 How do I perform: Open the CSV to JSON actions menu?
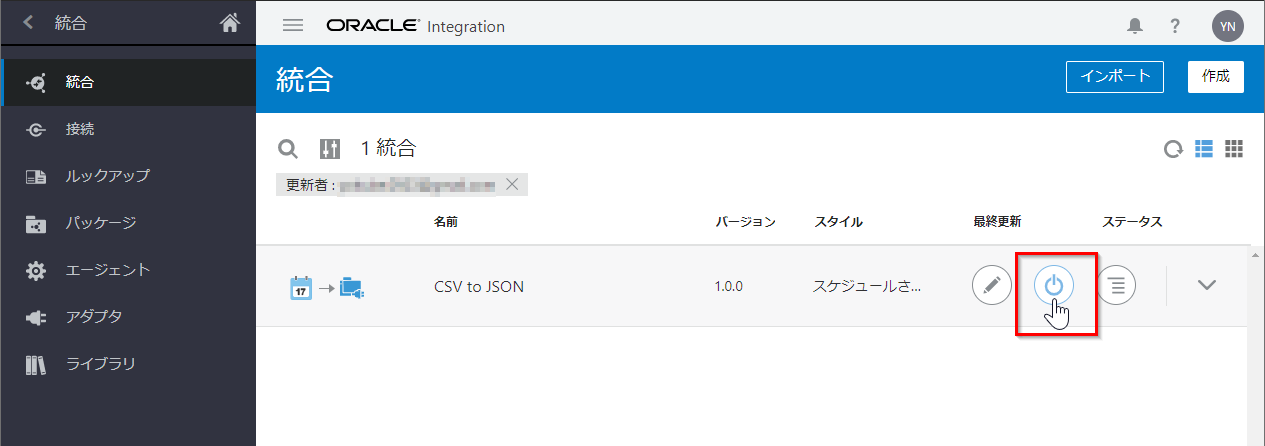(1116, 286)
